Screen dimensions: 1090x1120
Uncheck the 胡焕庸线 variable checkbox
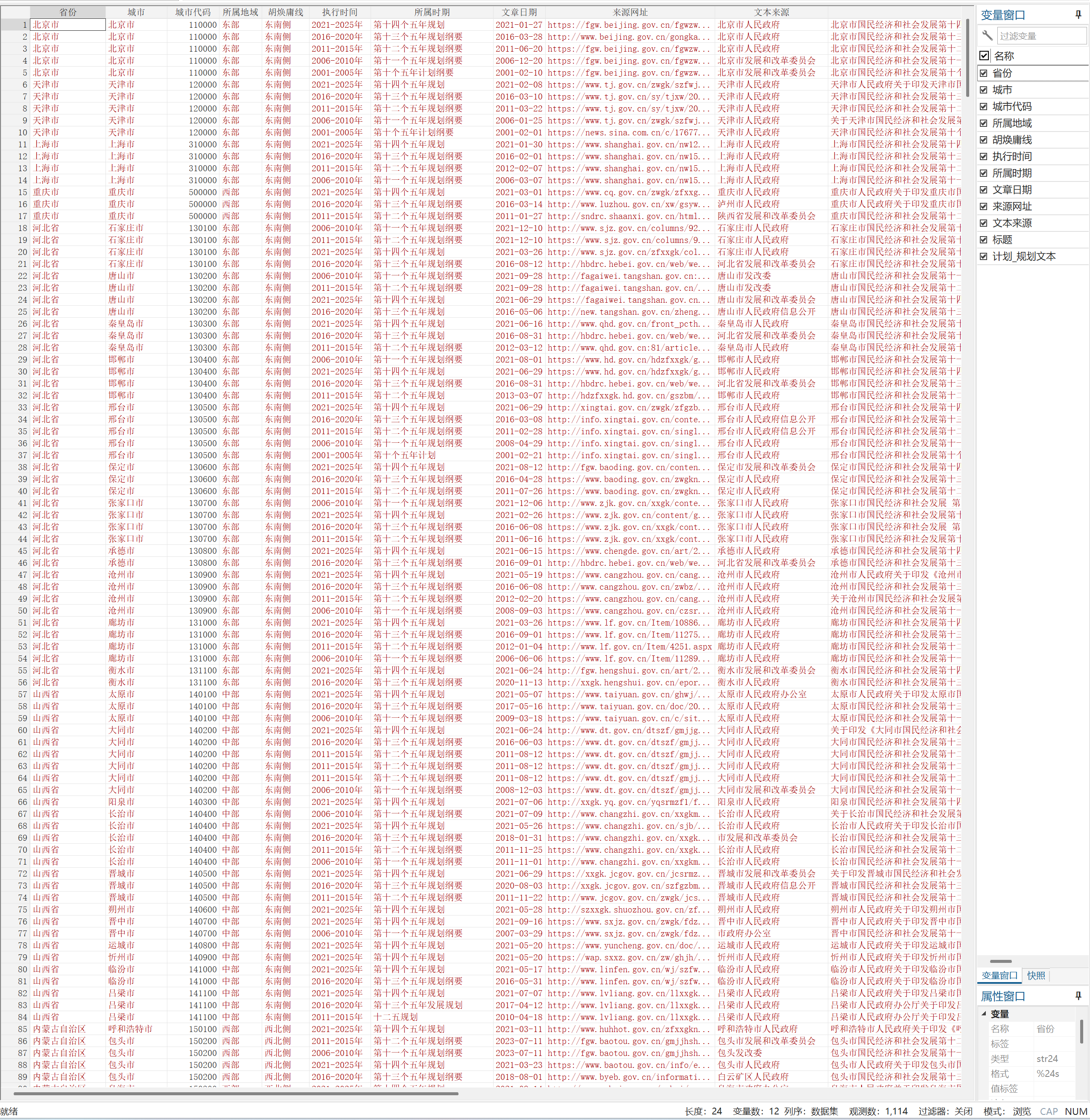click(984, 140)
